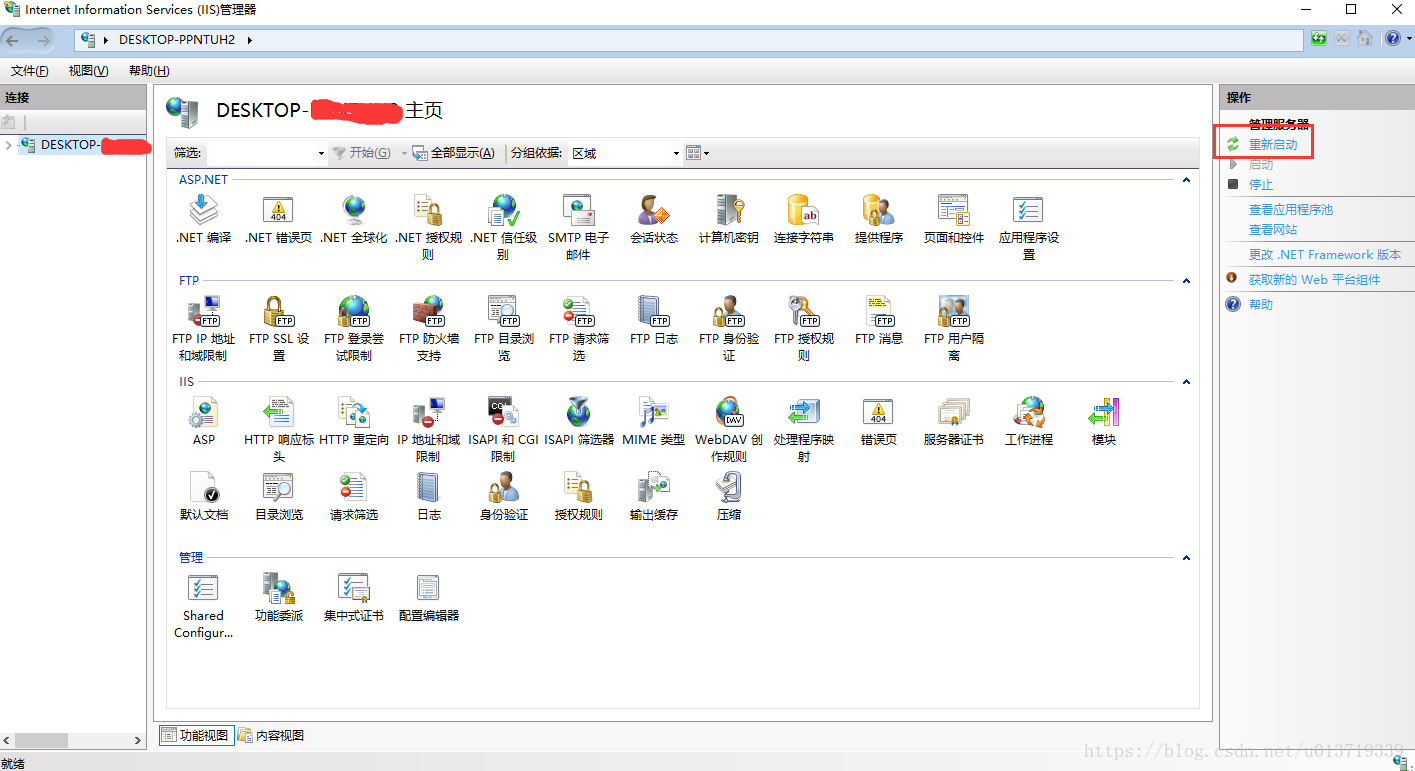Image resolution: width=1415 pixels, height=771 pixels.
Task: Collapse the FTP group section
Action: (1187, 281)
